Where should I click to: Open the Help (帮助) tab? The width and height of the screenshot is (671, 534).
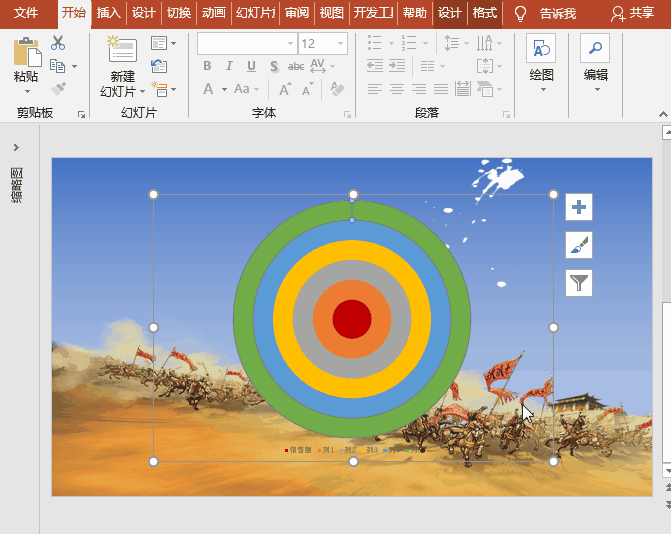point(415,13)
